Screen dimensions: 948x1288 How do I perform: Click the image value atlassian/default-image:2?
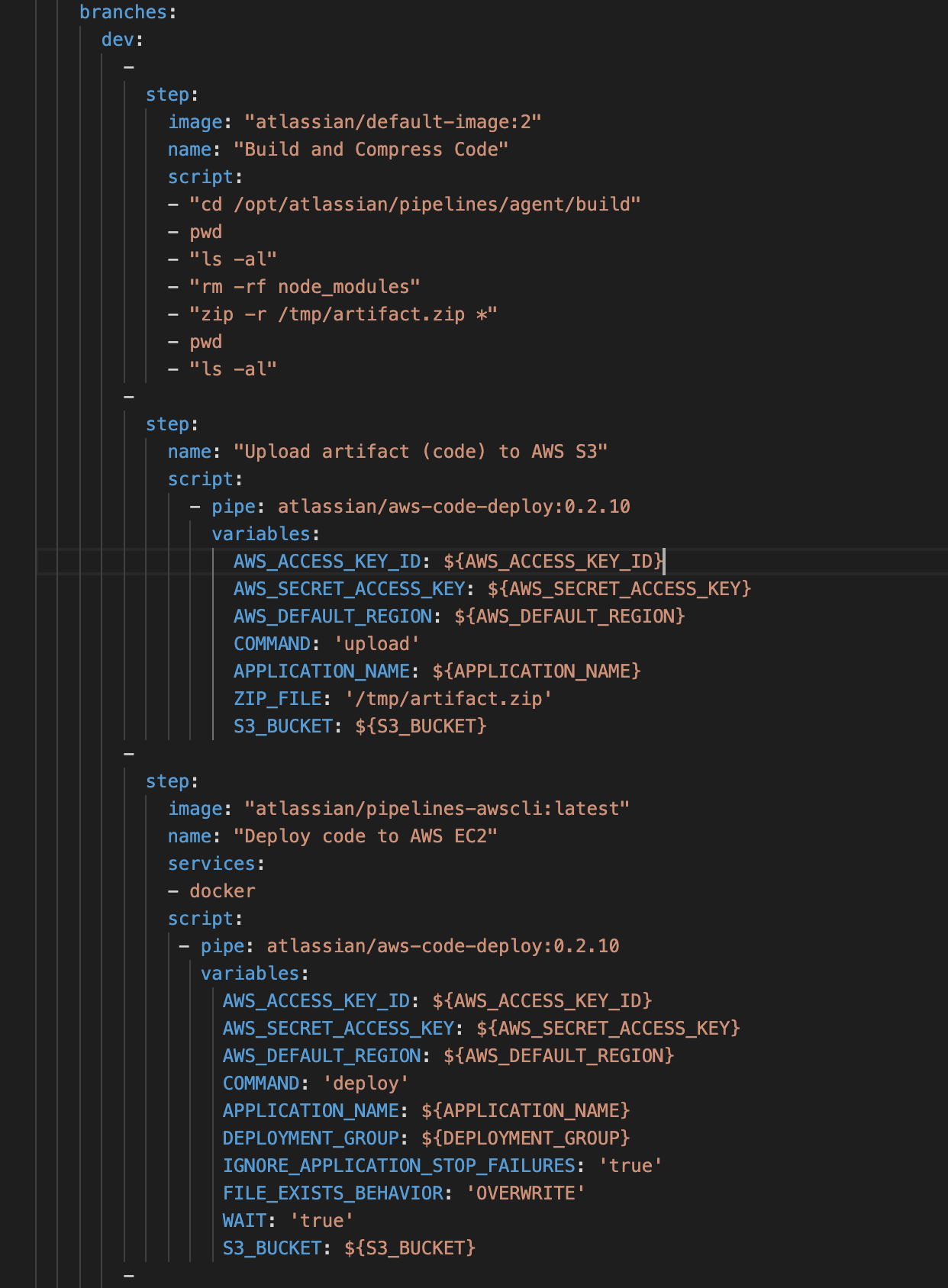click(392, 122)
